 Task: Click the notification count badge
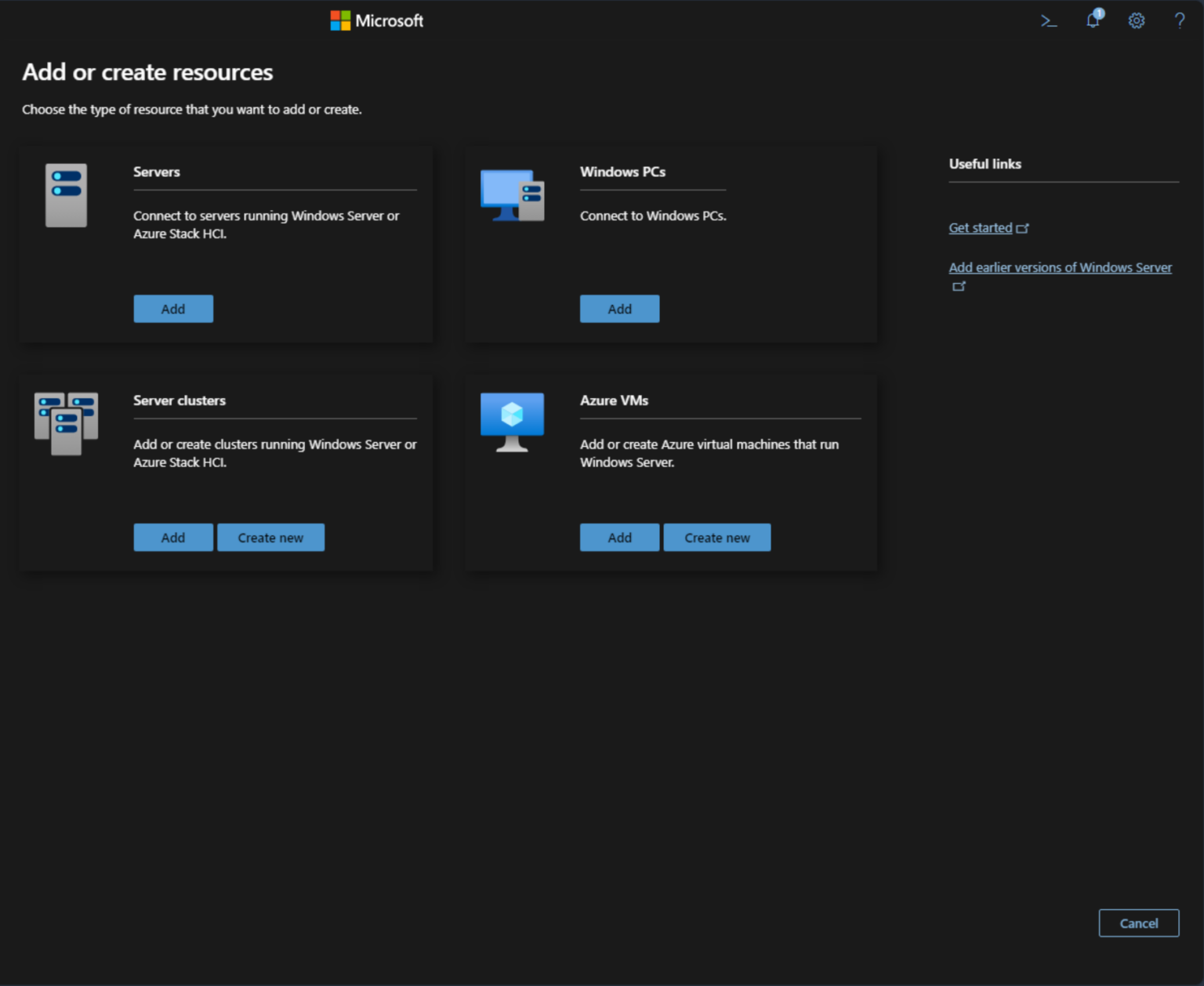1098,14
